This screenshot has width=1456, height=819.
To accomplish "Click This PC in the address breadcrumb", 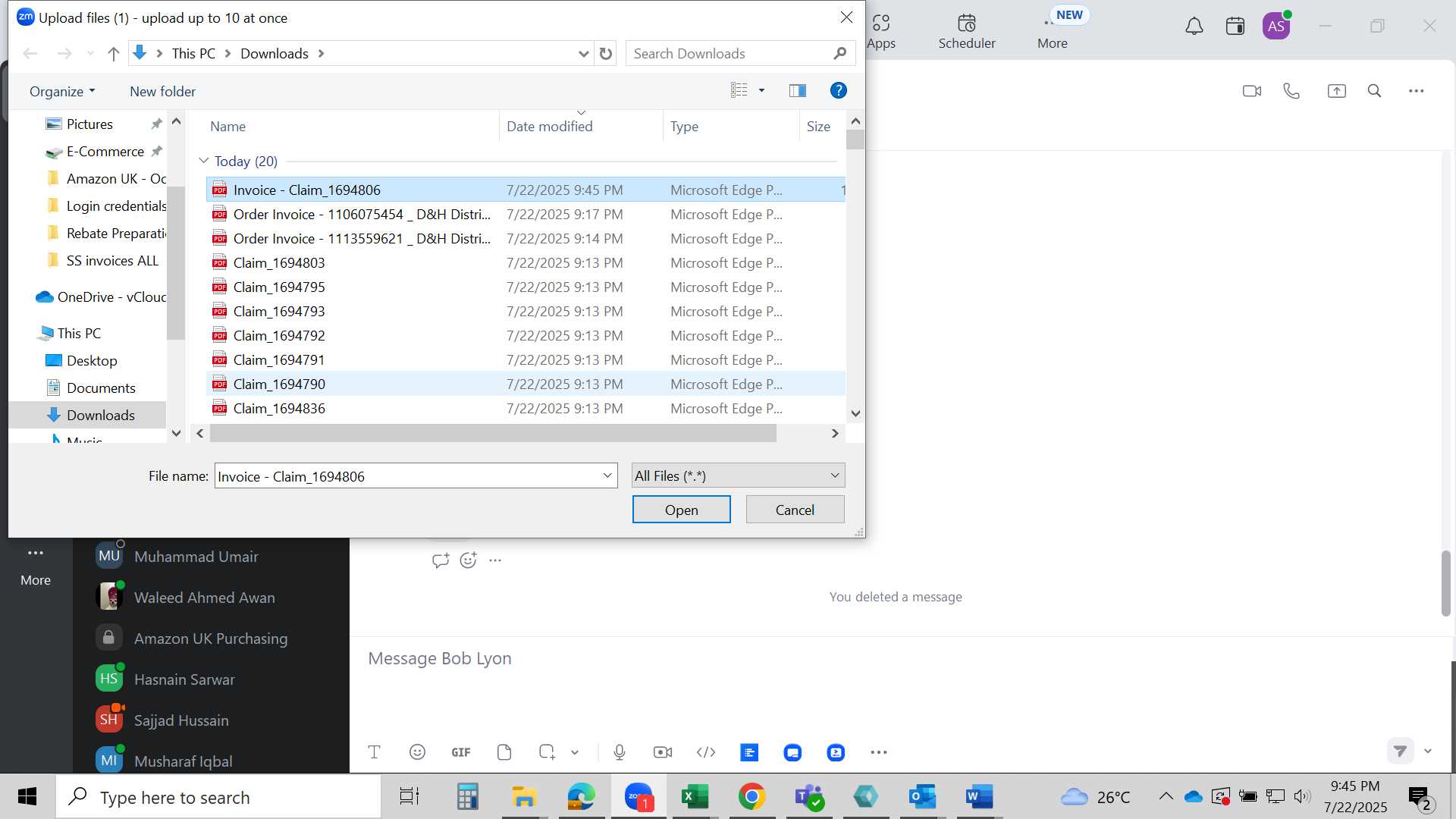I will click(x=193, y=54).
